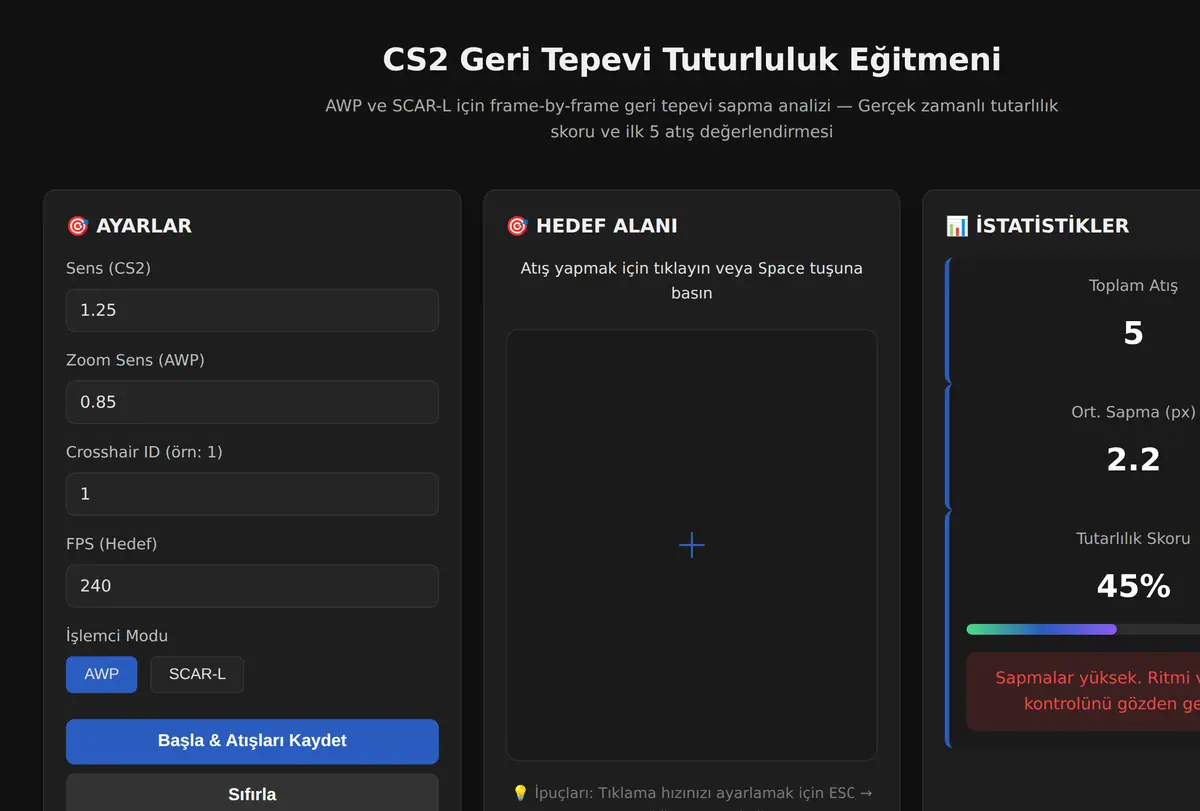Click the Zoom Sens (AWP) input field

[x=252, y=402]
